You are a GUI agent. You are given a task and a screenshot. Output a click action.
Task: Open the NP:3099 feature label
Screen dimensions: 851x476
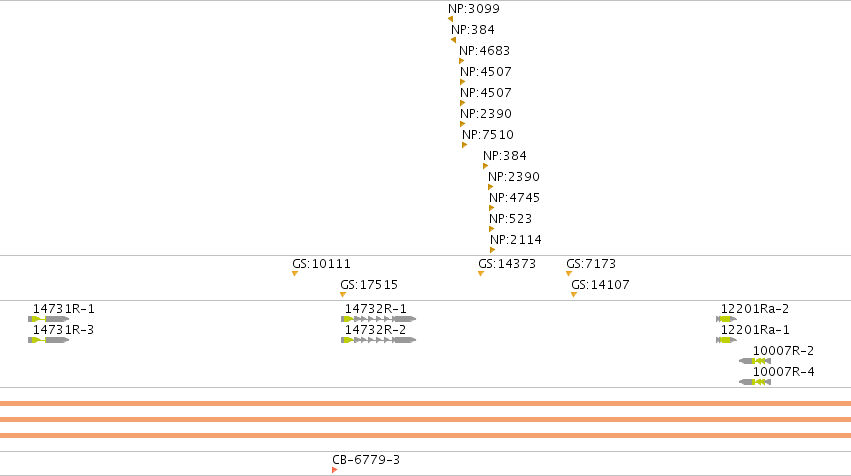[474, 9]
